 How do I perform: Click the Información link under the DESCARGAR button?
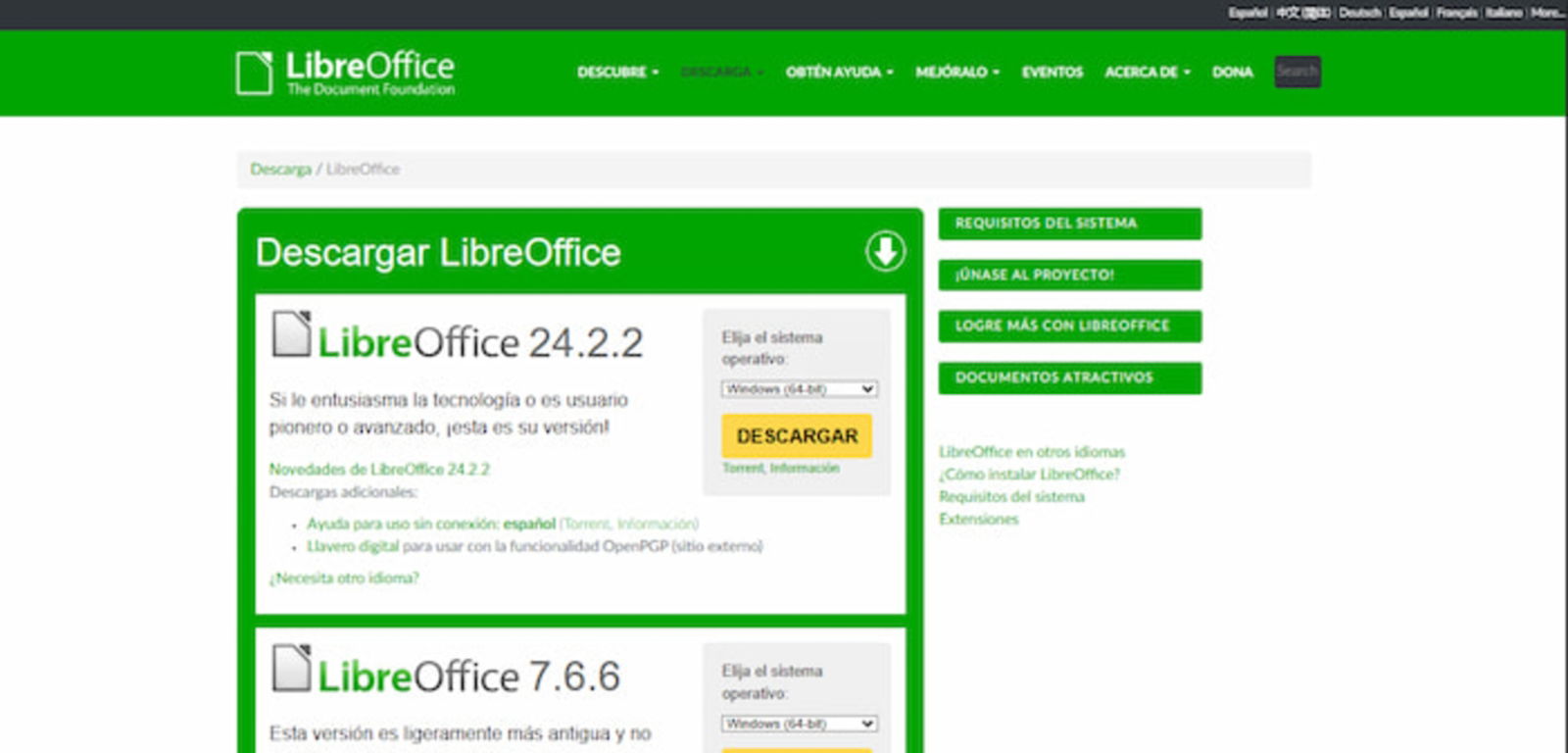(x=805, y=468)
